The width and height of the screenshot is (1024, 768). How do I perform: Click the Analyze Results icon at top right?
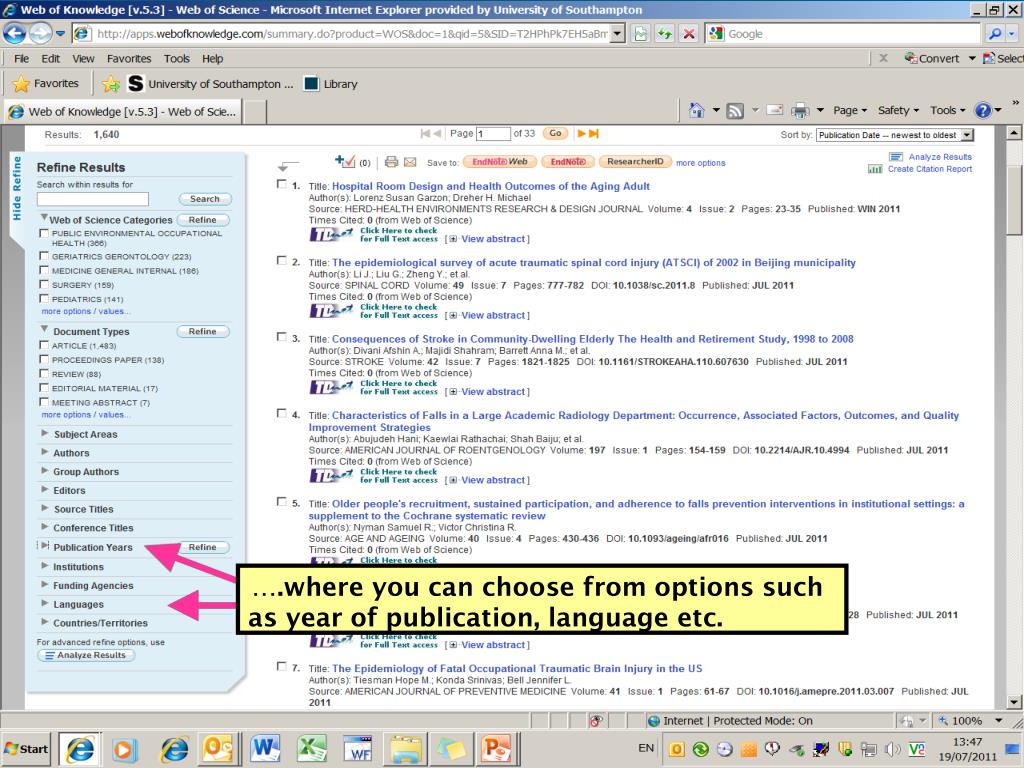[895, 157]
